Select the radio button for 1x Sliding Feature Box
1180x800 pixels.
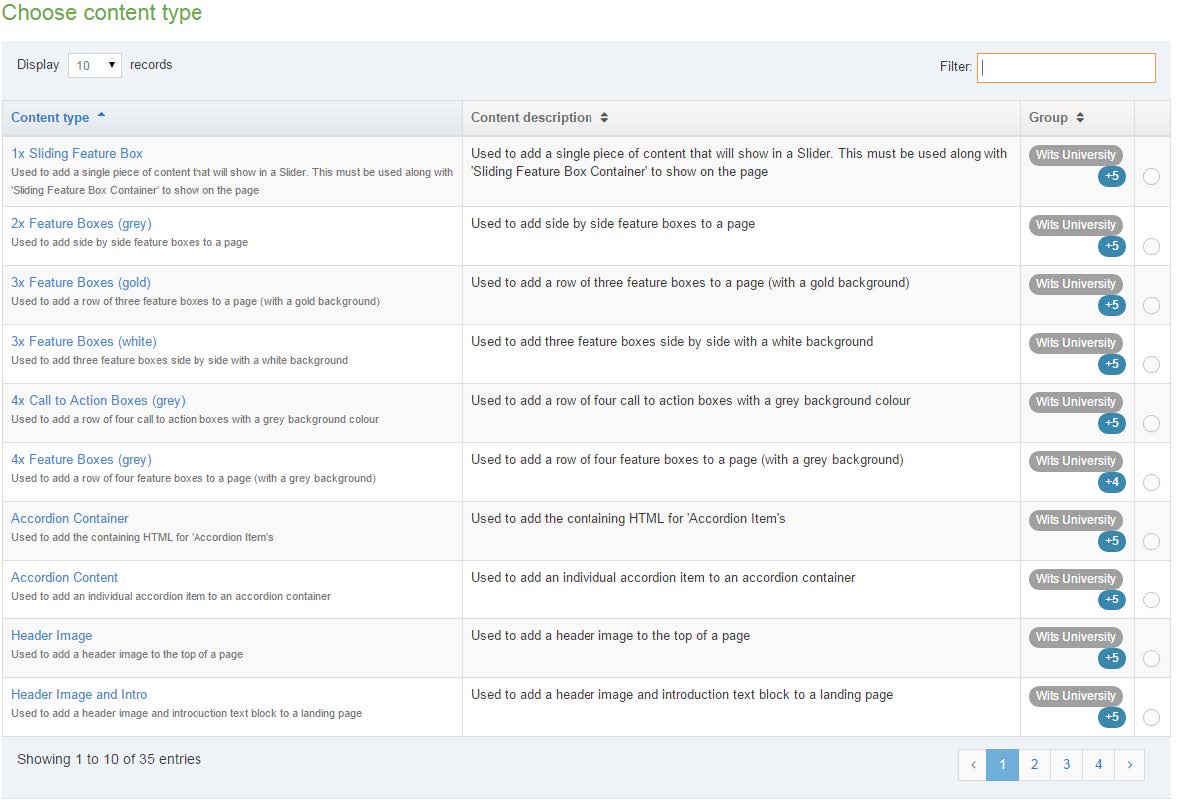click(1151, 177)
